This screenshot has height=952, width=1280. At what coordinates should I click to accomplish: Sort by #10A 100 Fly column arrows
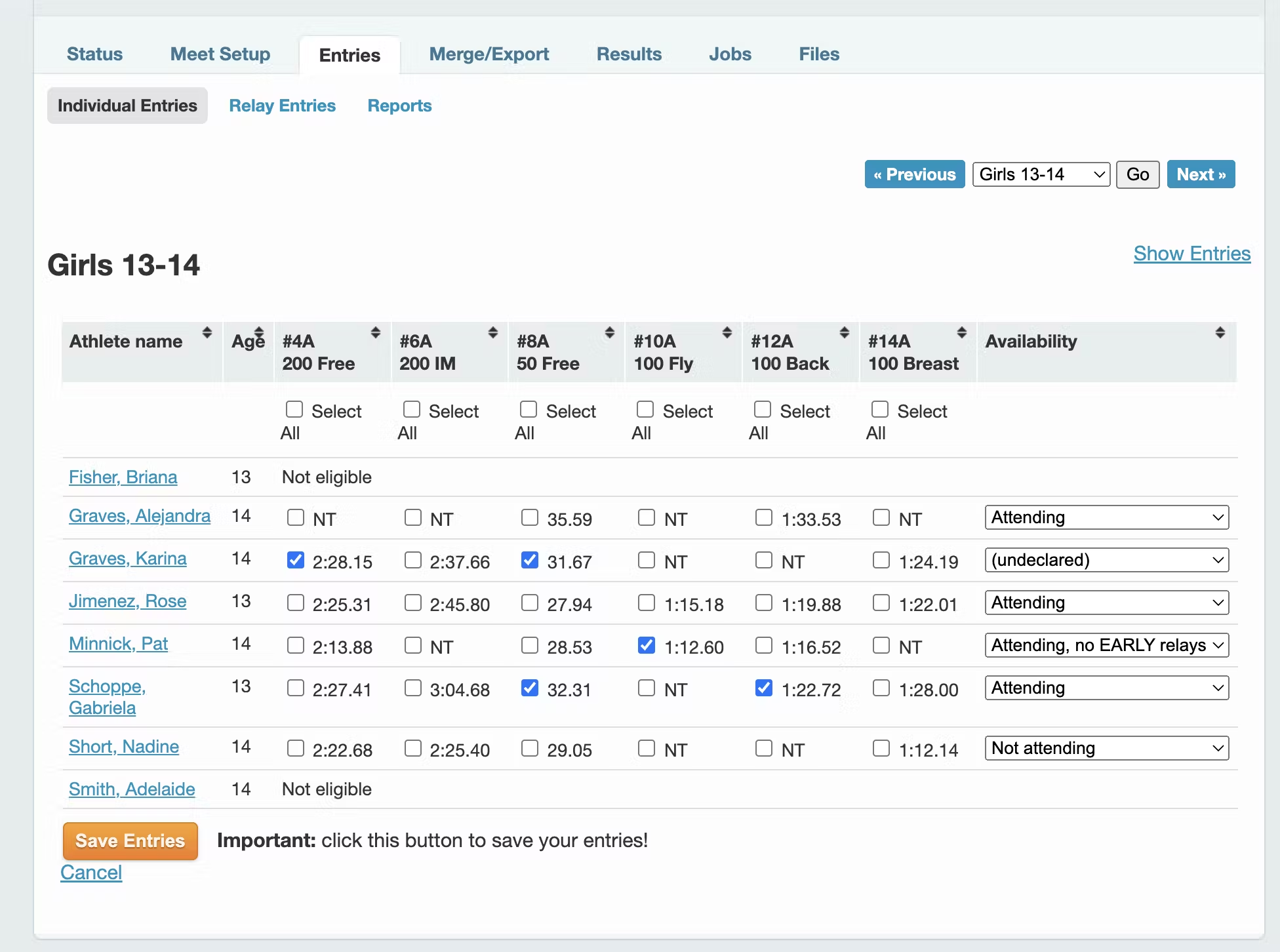tap(727, 332)
